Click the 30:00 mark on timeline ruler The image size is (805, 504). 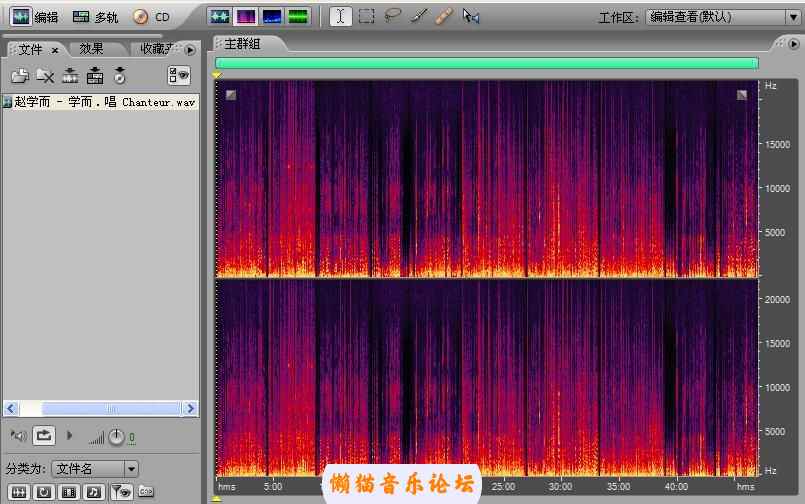560,487
